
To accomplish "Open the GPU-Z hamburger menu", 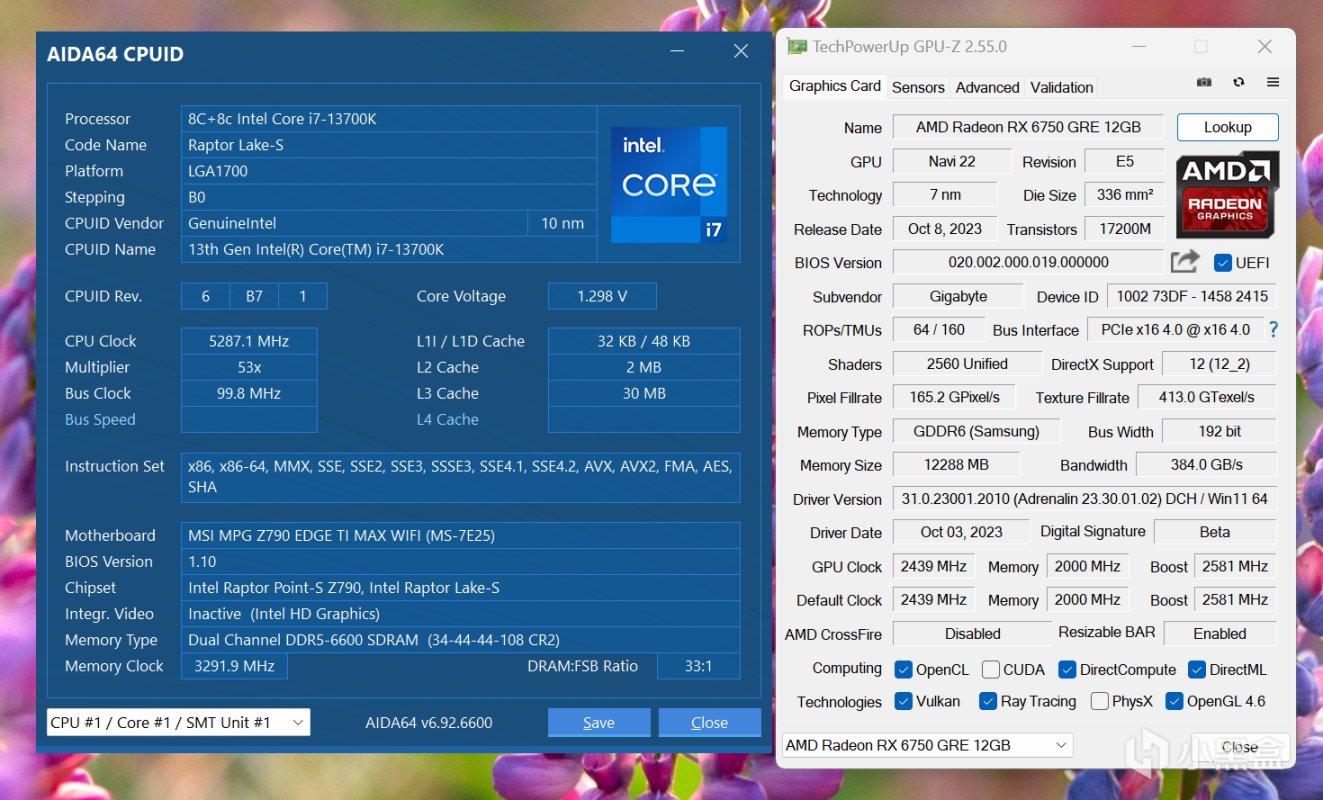I will point(1273,82).
